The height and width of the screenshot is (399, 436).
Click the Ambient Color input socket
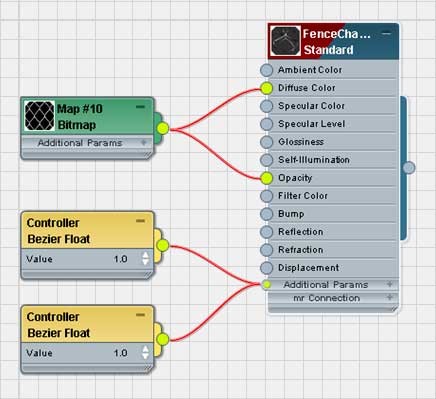click(266, 70)
